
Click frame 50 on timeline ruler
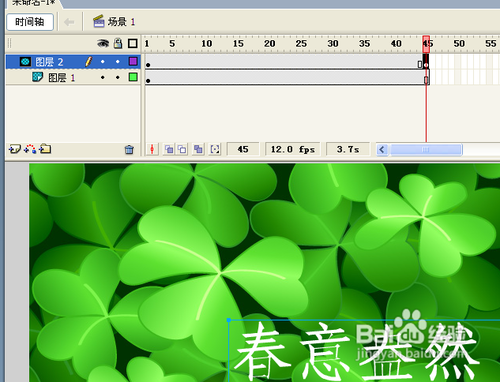(x=459, y=43)
